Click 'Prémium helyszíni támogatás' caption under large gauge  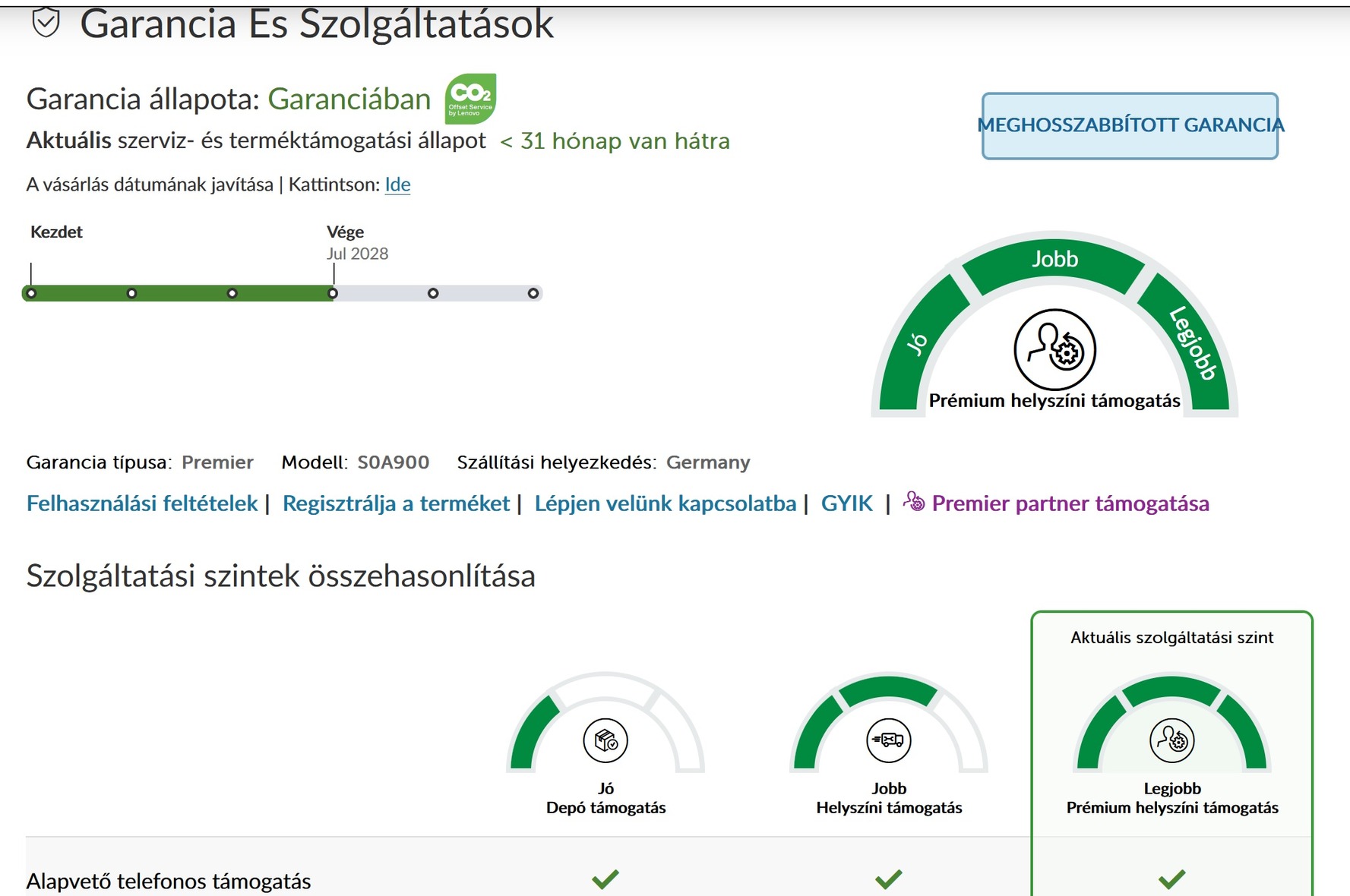[x=1054, y=401]
